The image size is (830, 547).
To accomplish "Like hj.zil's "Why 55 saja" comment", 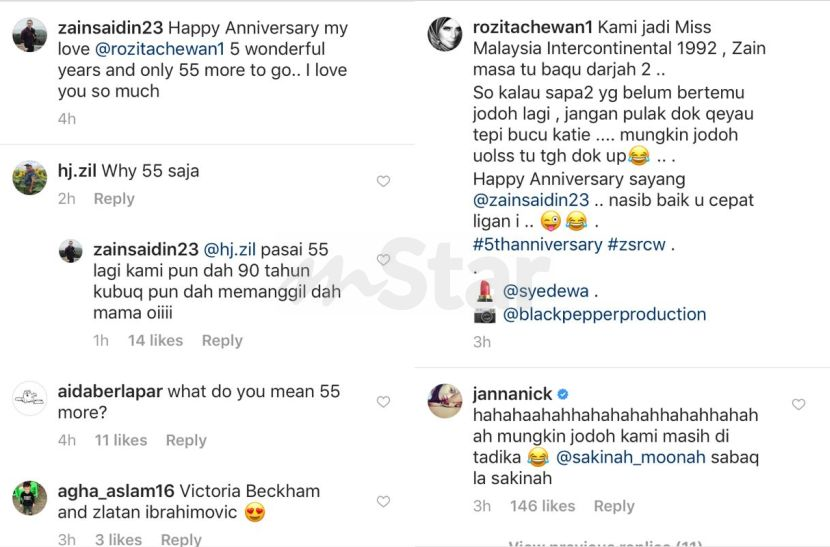I will coord(383,181).
